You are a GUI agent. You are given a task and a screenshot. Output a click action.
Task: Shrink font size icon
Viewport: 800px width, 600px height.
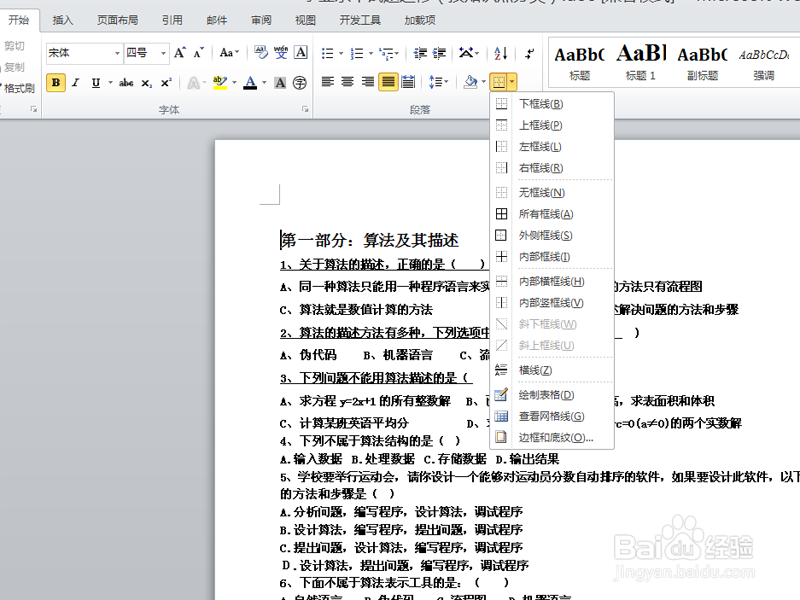click(198, 53)
